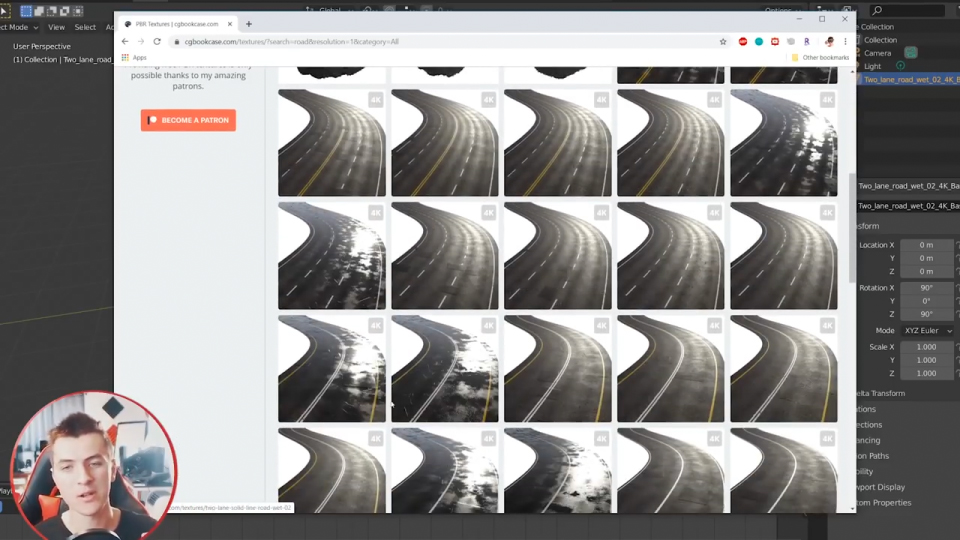Click the Rotation Y field showing 0°
The width and height of the screenshot is (960, 540).
click(x=926, y=301)
